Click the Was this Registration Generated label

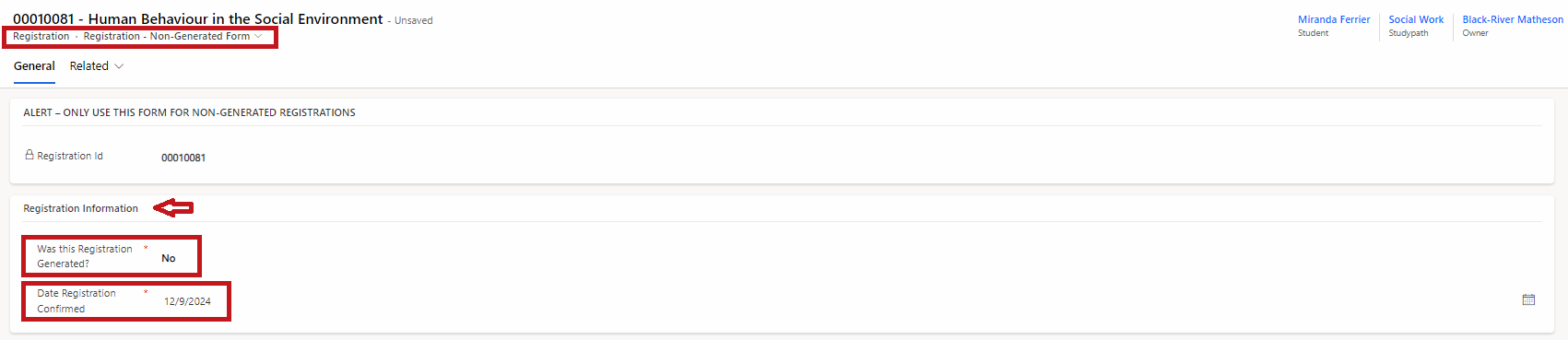tap(85, 256)
